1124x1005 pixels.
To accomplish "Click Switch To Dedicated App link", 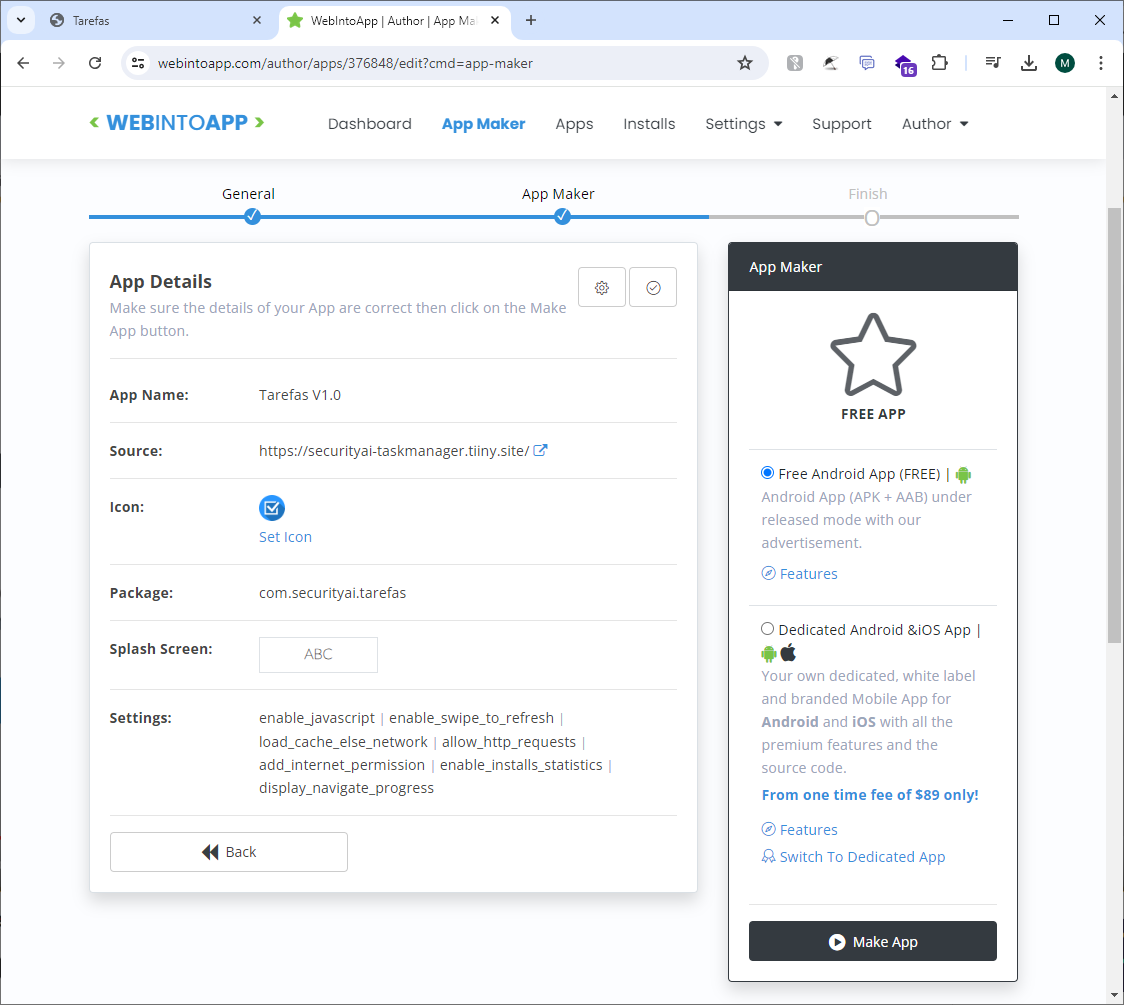I will coord(853,857).
